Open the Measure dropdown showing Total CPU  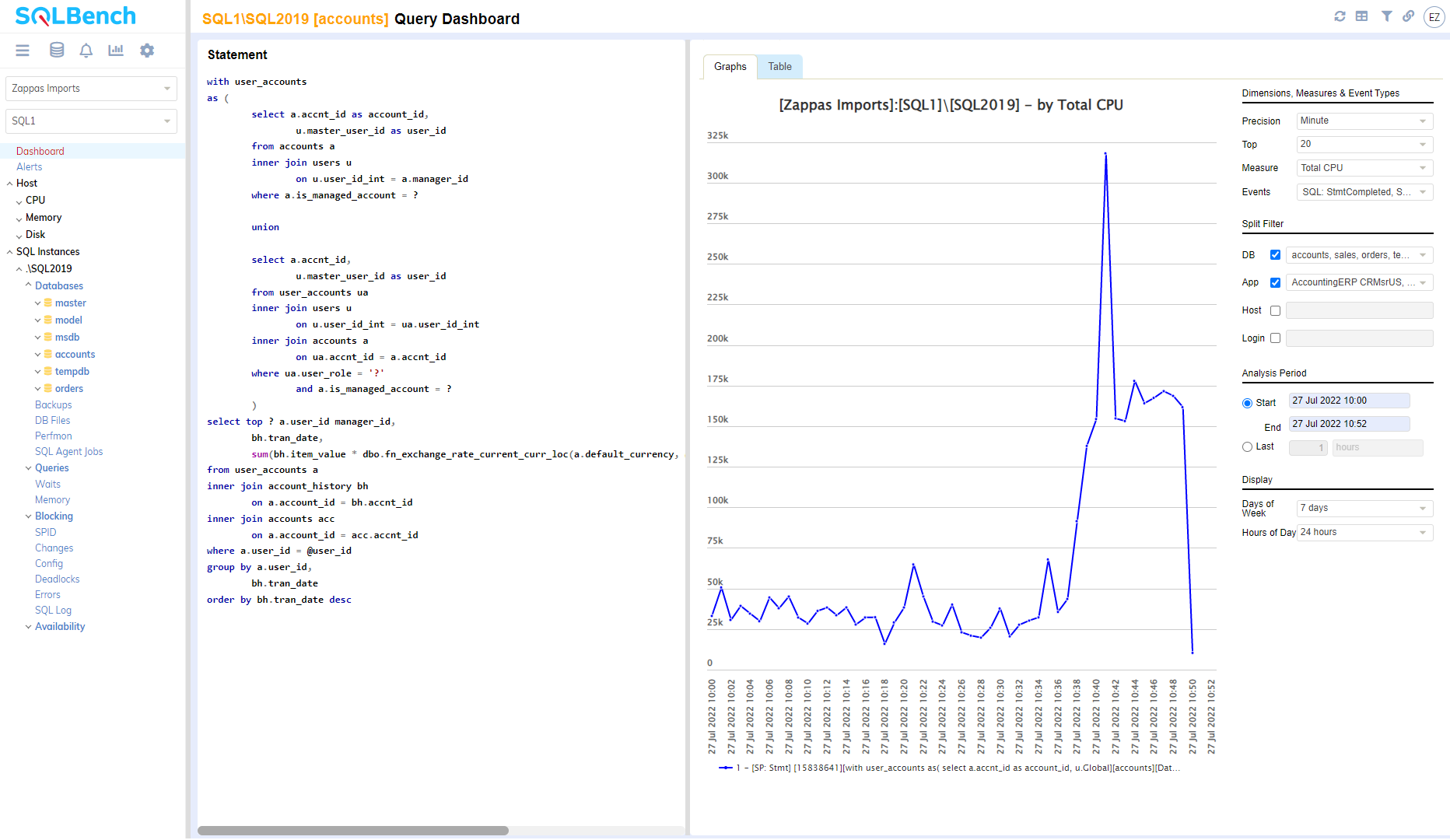pyautogui.click(x=1364, y=168)
